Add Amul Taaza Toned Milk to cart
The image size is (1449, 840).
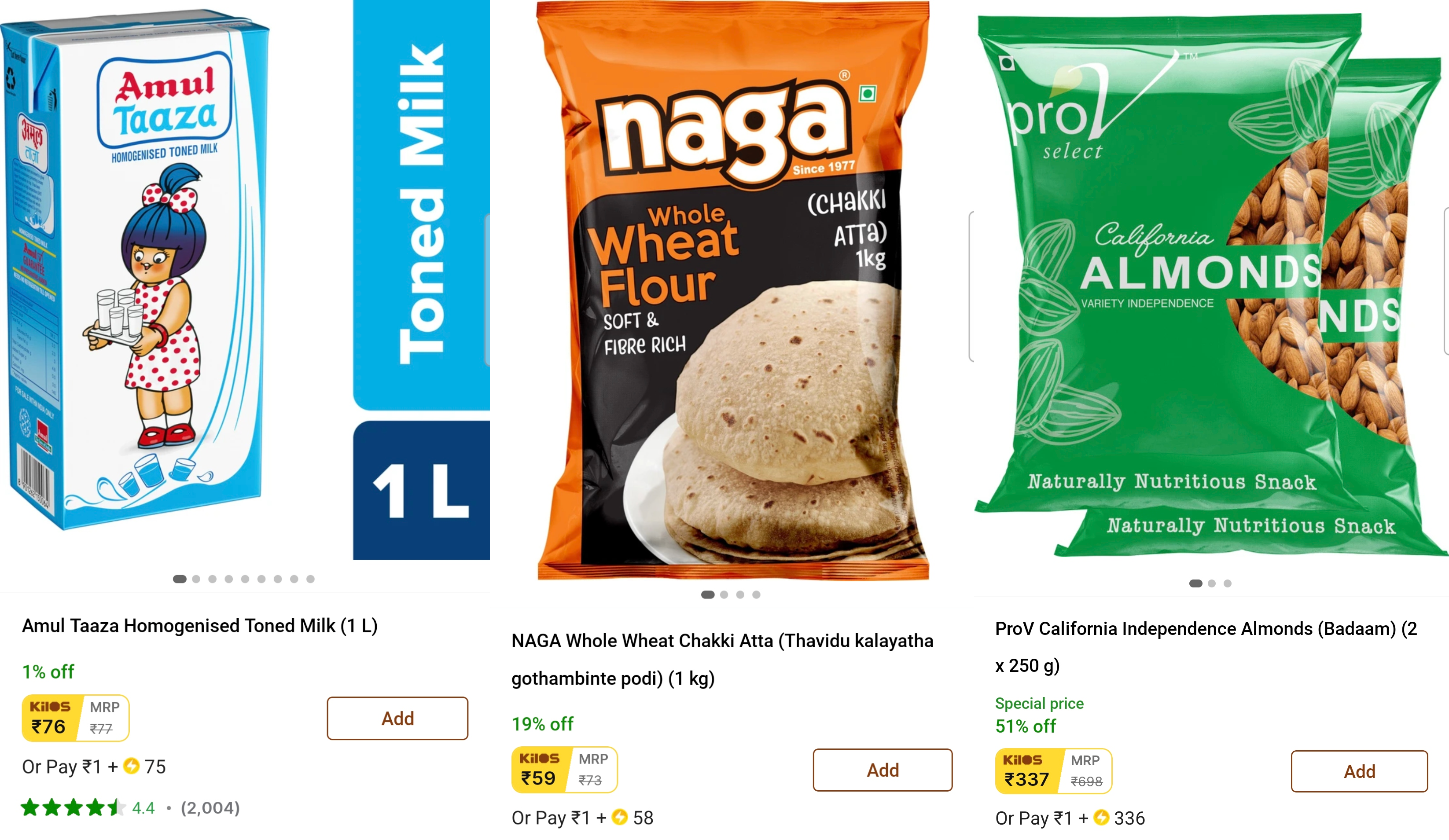tap(397, 718)
